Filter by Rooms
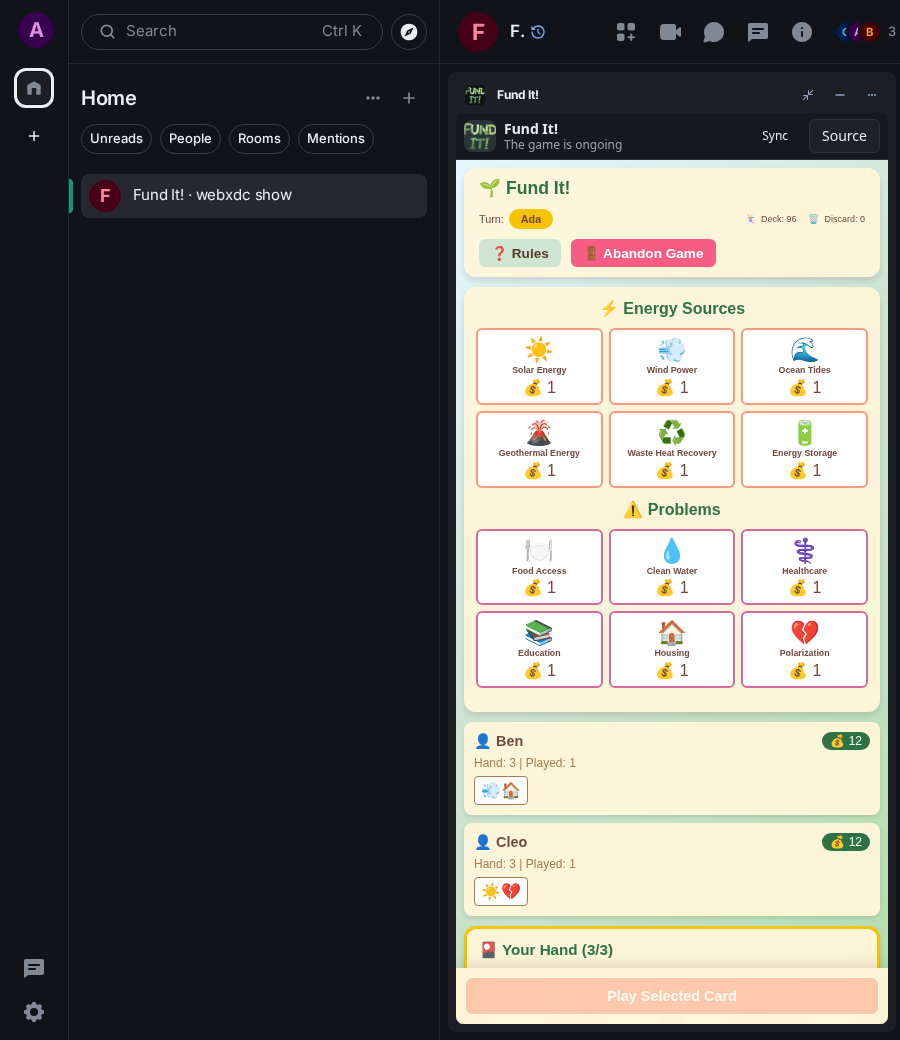The width and height of the screenshot is (900, 1040). [259, 139]
